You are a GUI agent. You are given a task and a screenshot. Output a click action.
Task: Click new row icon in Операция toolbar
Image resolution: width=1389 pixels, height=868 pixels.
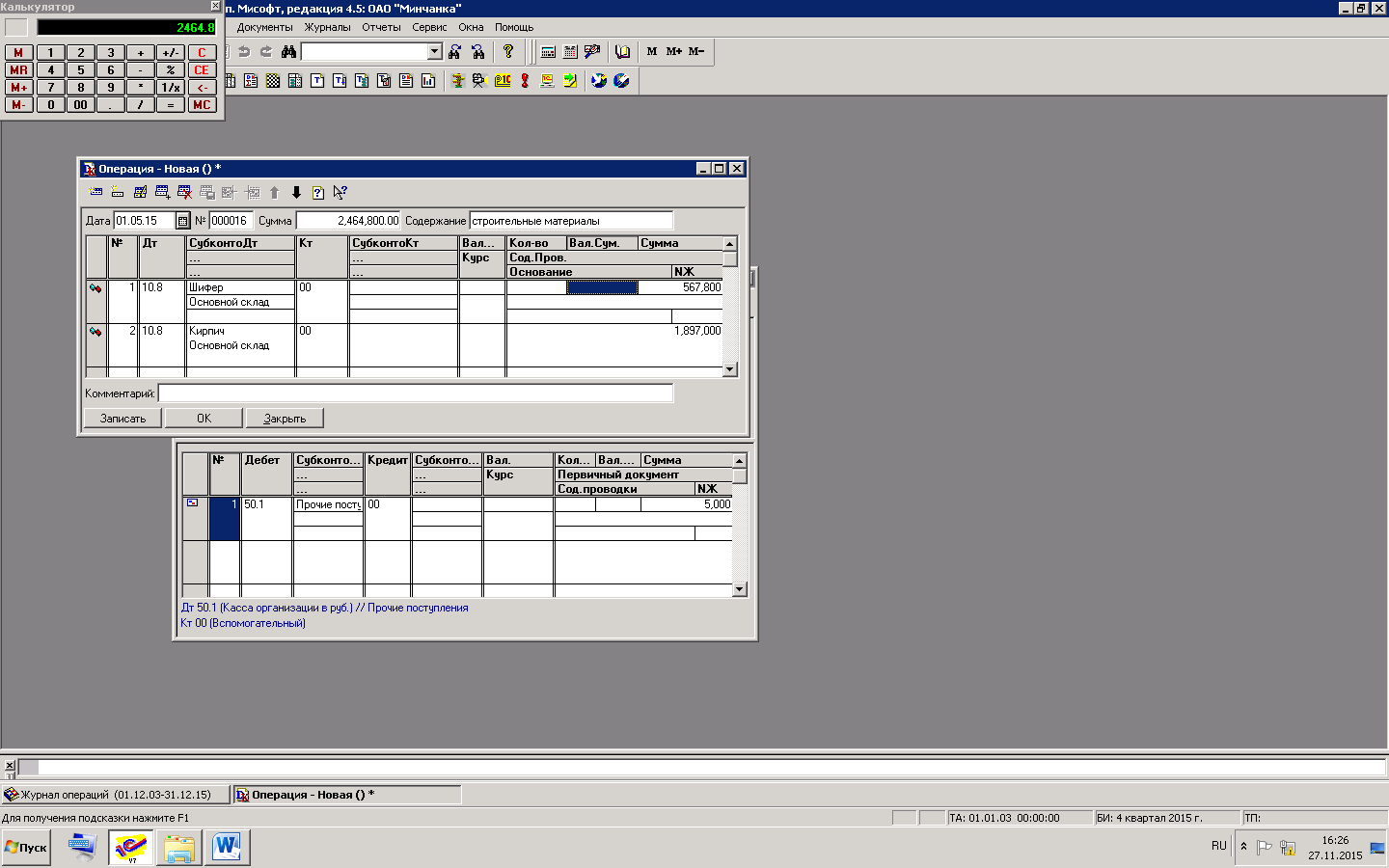click(95, 192)
